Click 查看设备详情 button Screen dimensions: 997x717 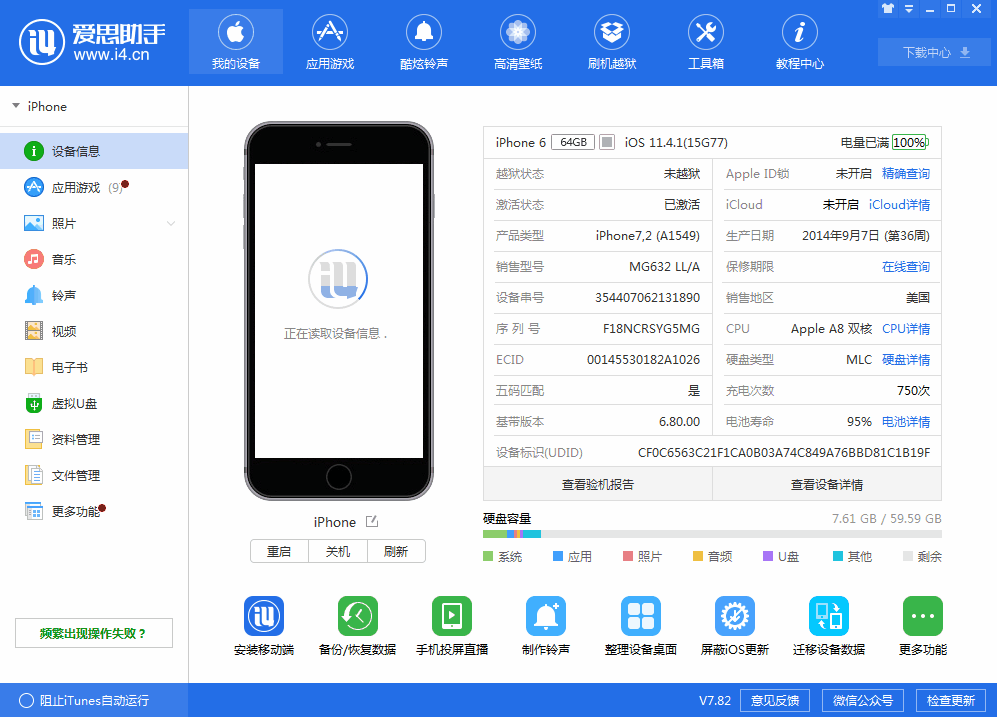pyautogui.click(x=827, y=484)
